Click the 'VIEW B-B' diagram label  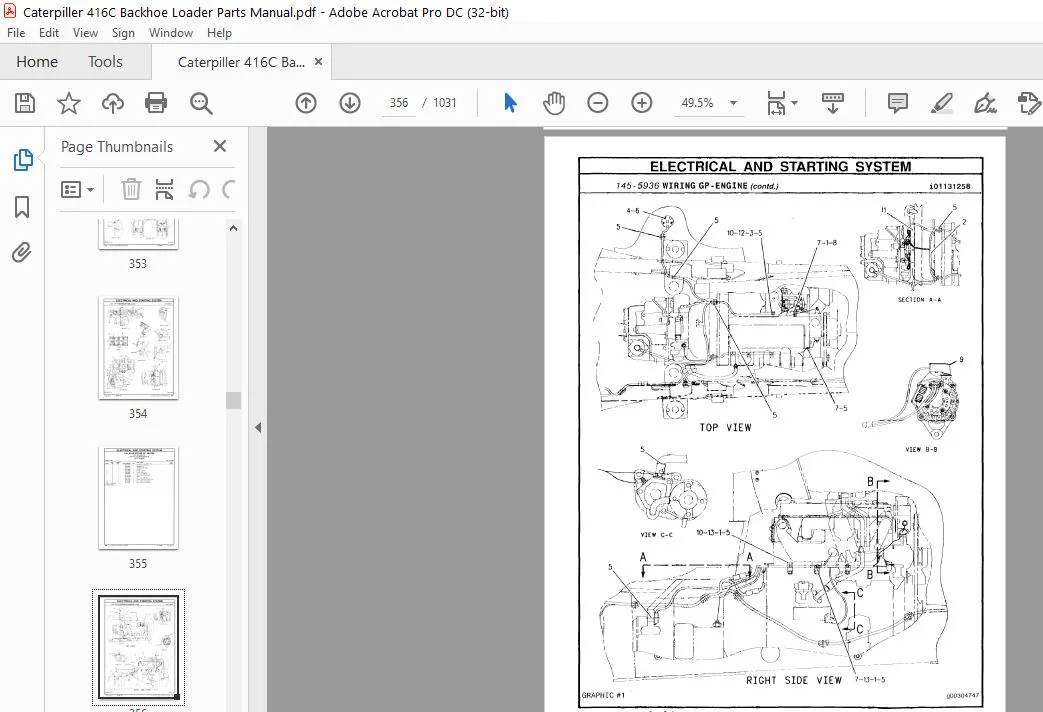pyautogui.click(x=921, y=450)
